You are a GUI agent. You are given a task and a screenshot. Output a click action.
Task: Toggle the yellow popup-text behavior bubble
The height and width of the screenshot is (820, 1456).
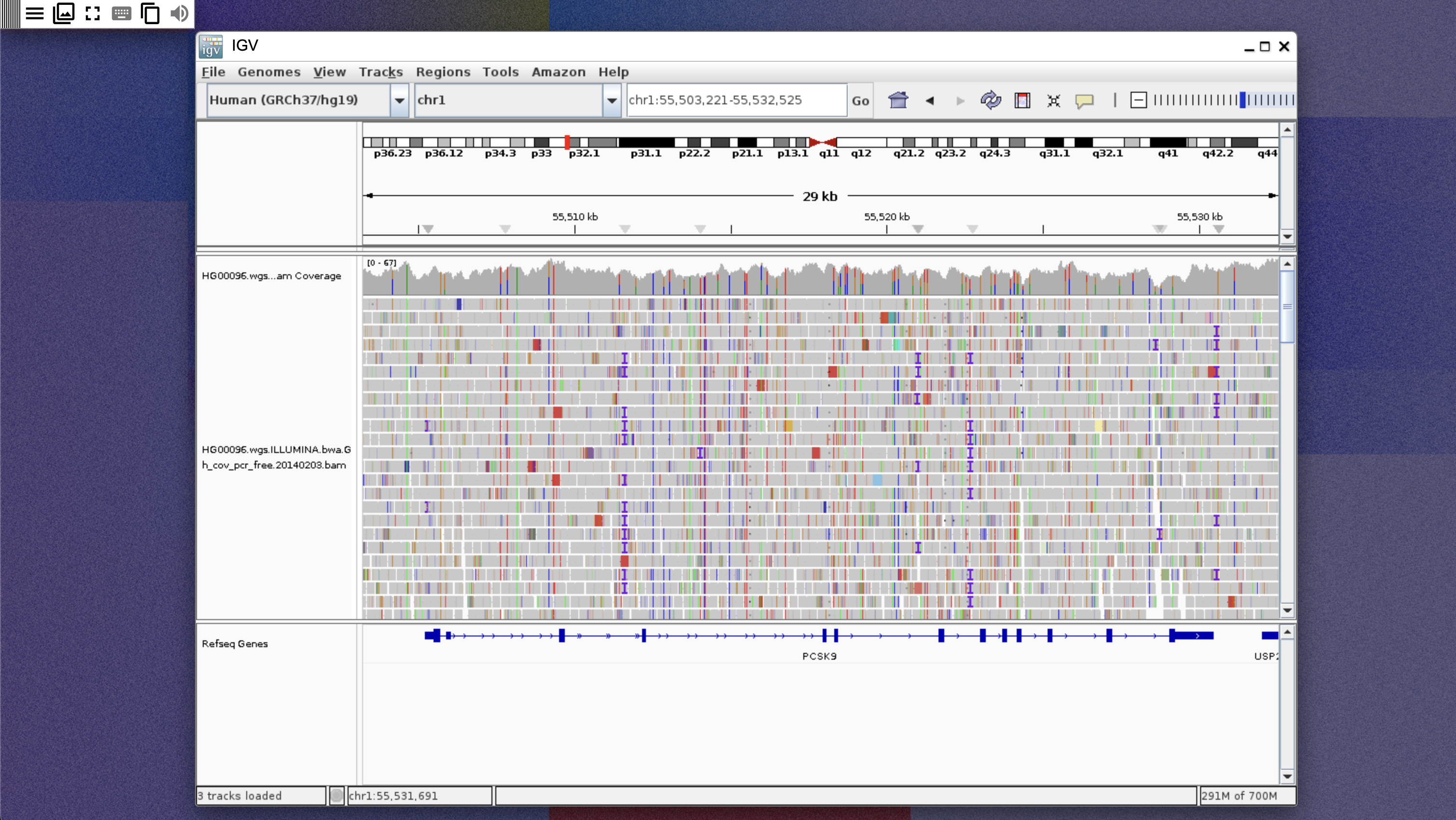[x=1085, y=100]
